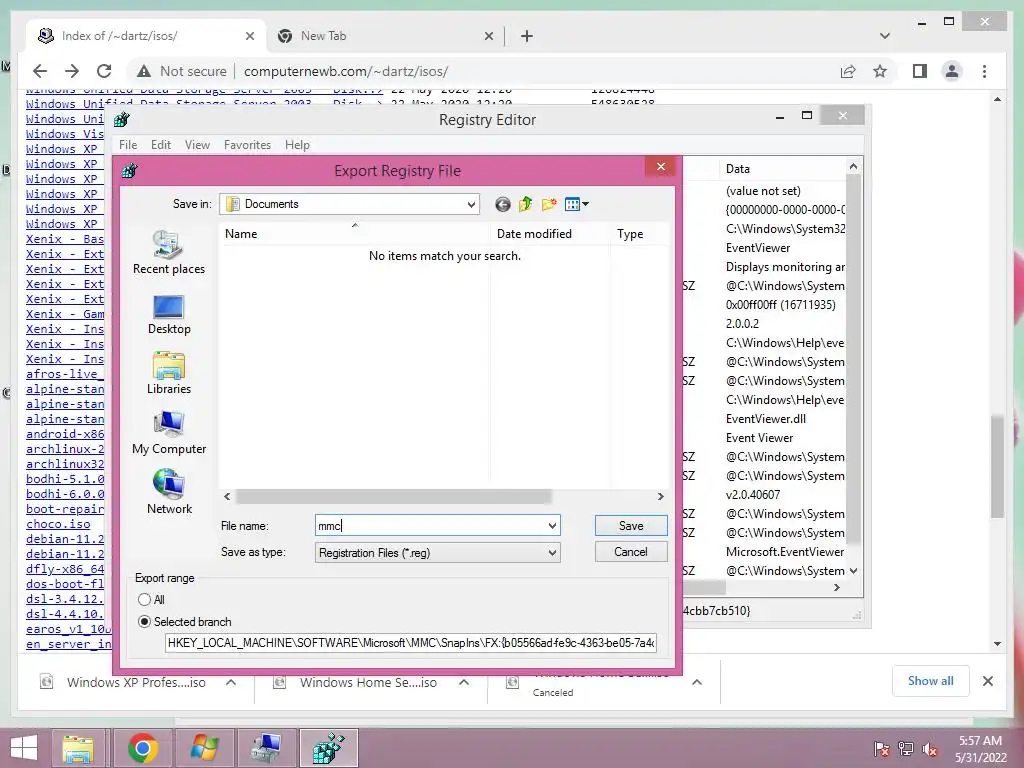Click the network status tray icon
Viewport: 1024px width, 768px height.
click(x=906, y=749)
